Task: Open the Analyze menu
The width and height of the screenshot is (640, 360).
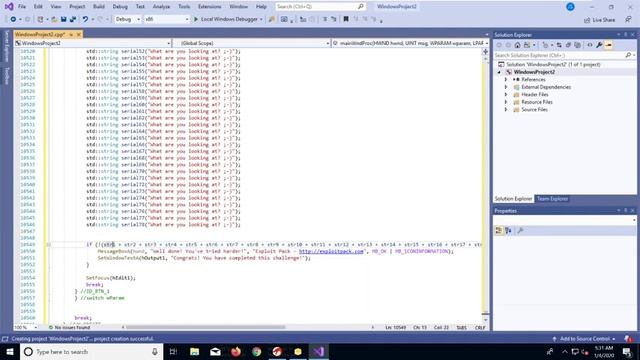Action: click(x=161, y=7)
